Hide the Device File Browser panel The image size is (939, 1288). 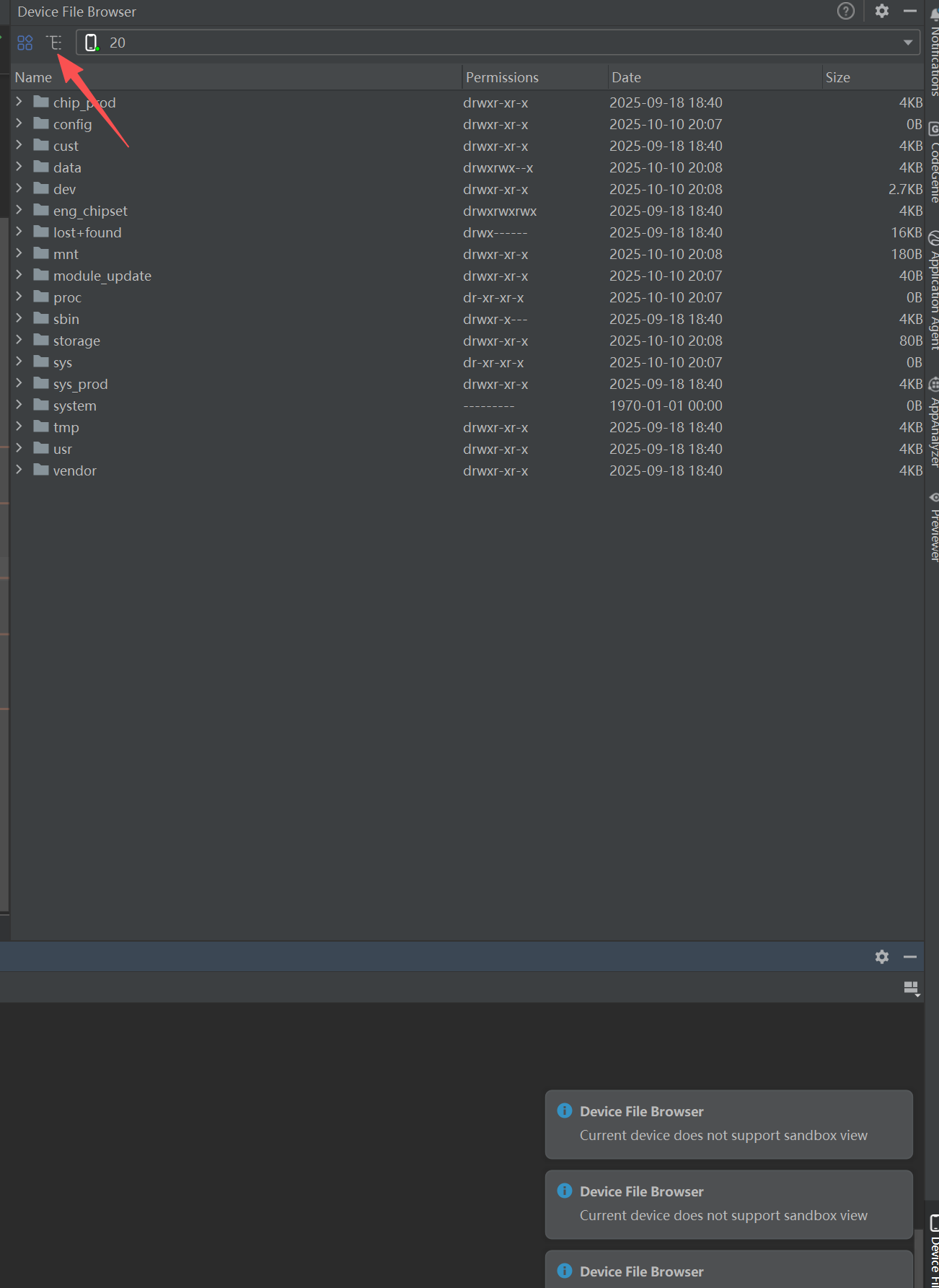pyautogui.click(x=910, y=11)
